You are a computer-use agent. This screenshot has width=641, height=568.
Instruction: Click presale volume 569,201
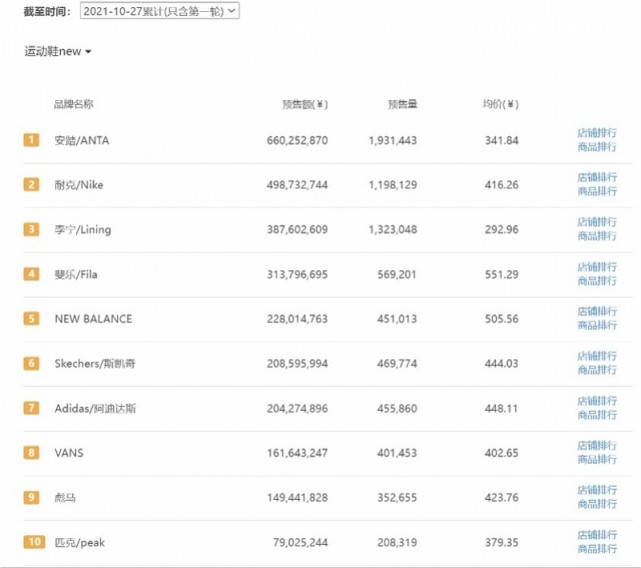[397, 274]
